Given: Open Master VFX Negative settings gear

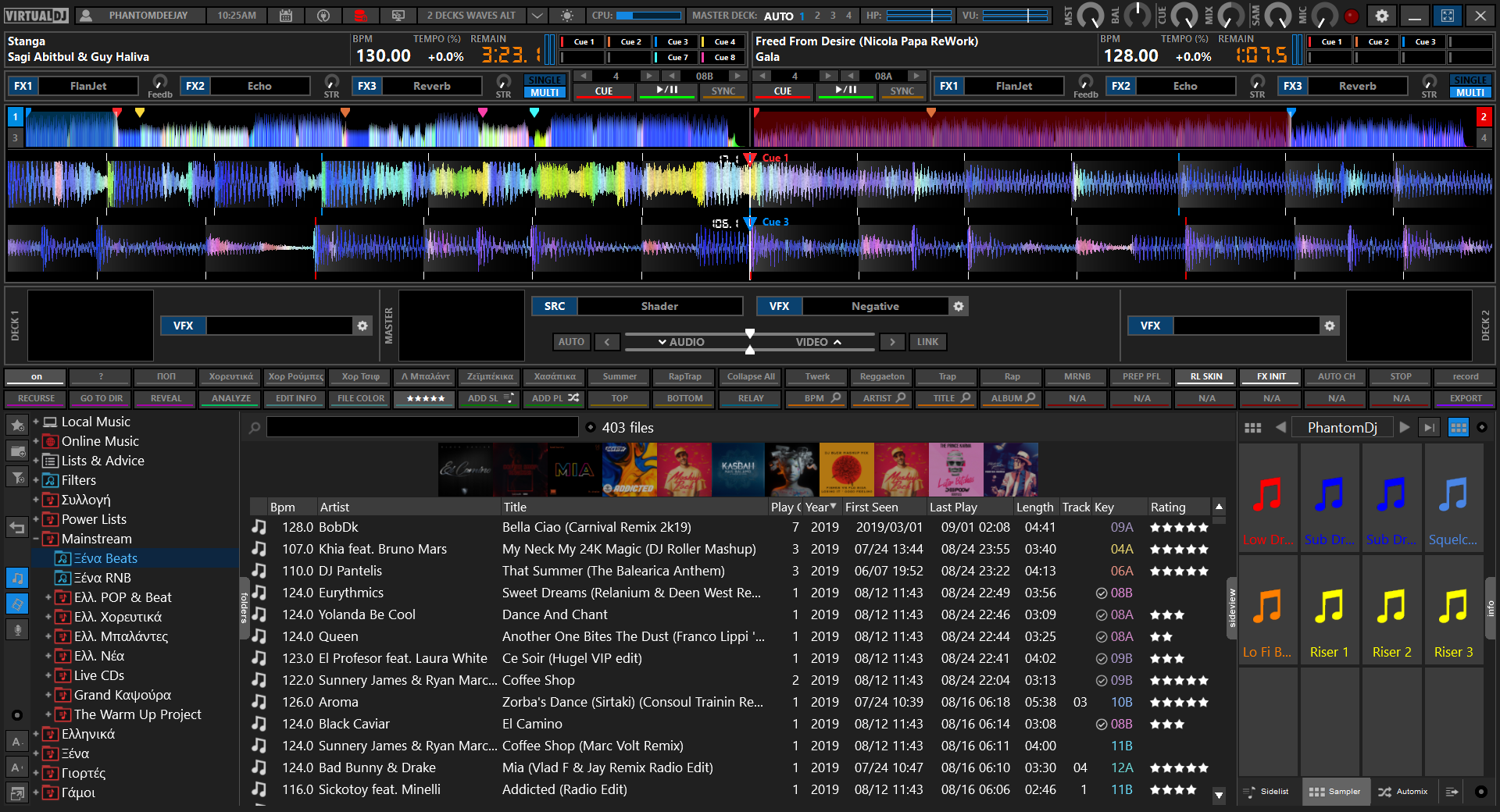Looking at the screenshot, I should coord(959,306).
